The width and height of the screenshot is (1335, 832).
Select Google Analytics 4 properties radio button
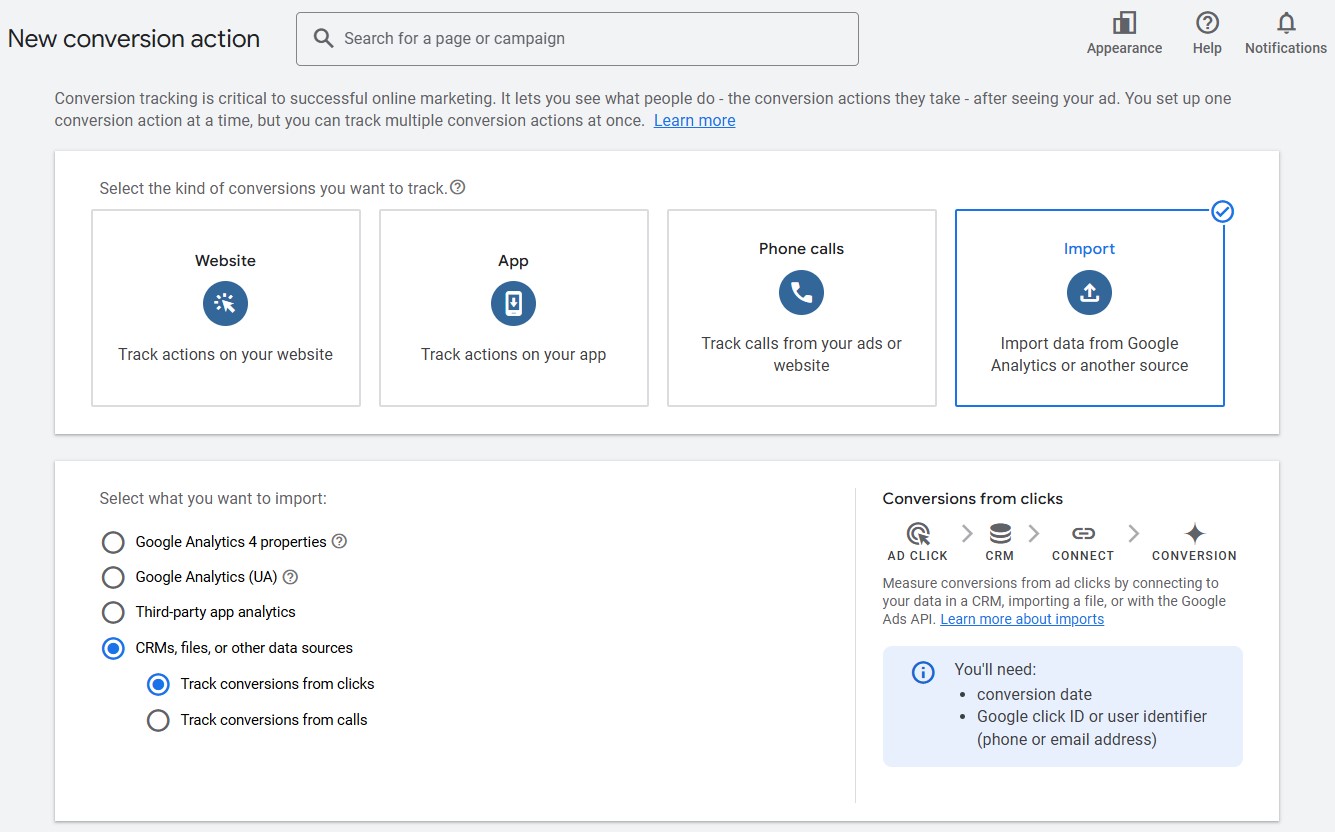(114, 542)
